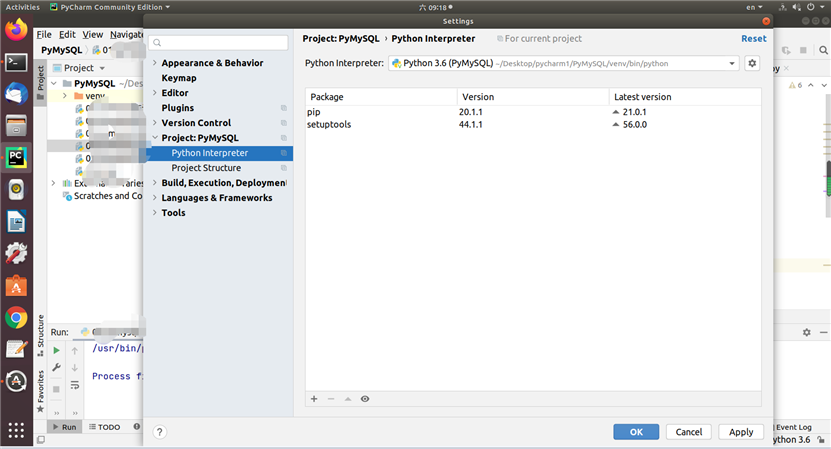This screenshot has height=449, width=831.
Task: Select Keymap settings page
Action: [179, 78]
